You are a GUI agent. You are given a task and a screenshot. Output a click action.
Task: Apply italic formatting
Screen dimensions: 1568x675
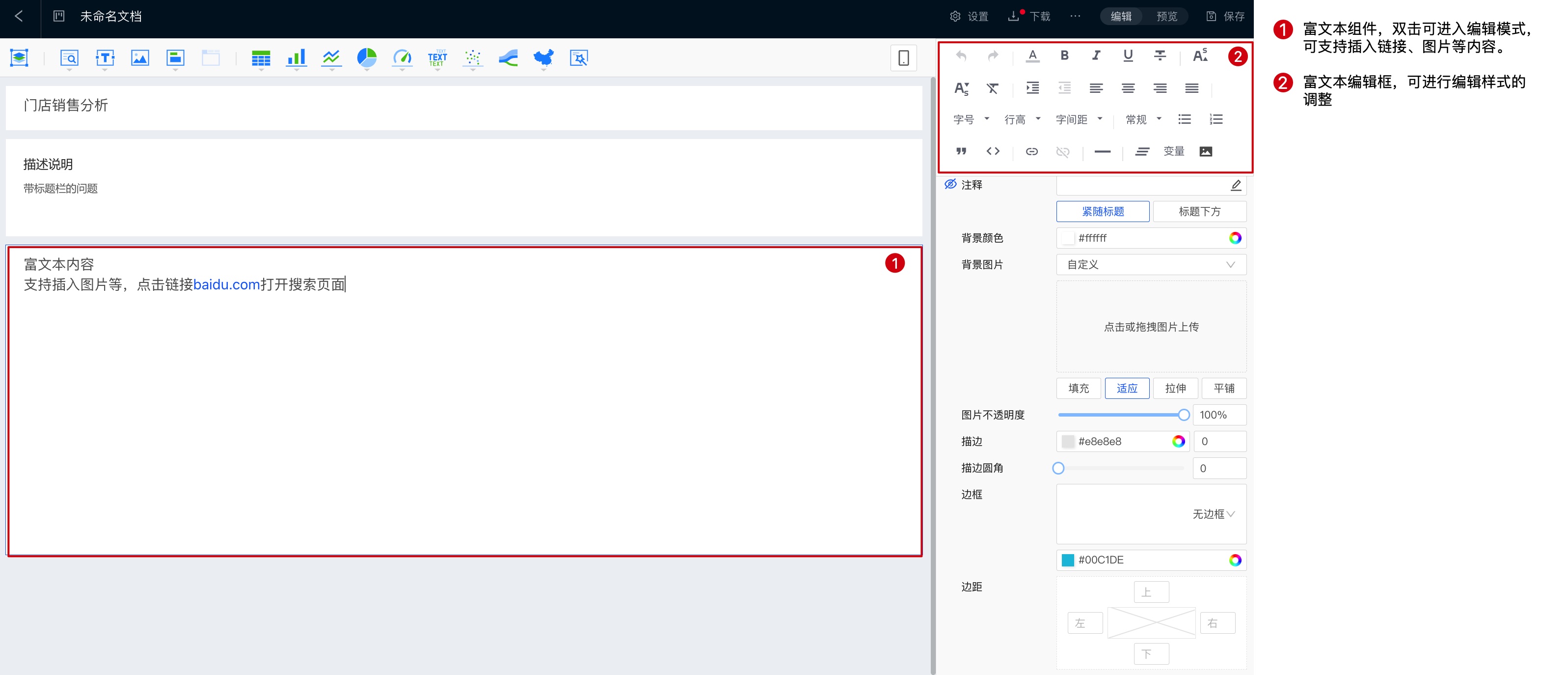1096,56
